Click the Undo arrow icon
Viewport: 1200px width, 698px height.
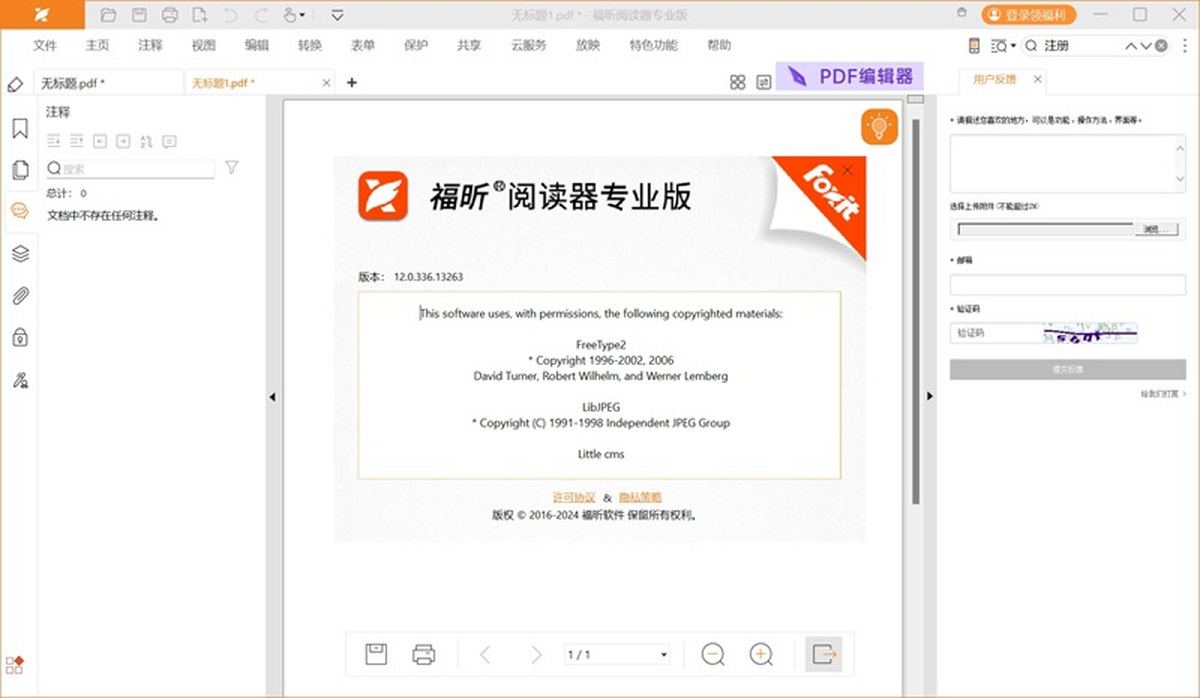point(232,15)
